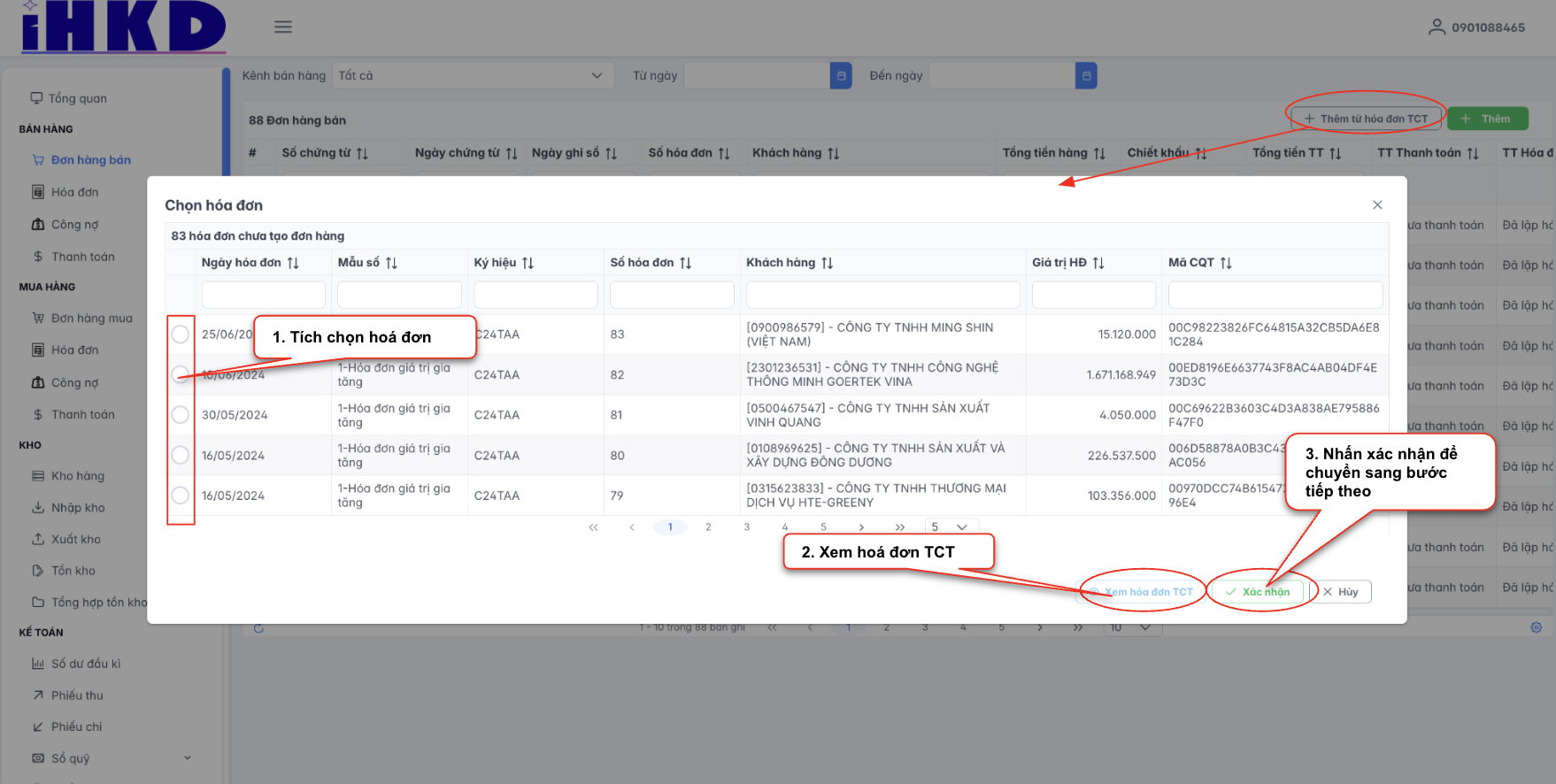Viewport: 1556px width, 784px height.
Task: Click the Khách hàng filter field
Action: pos(882,295)
